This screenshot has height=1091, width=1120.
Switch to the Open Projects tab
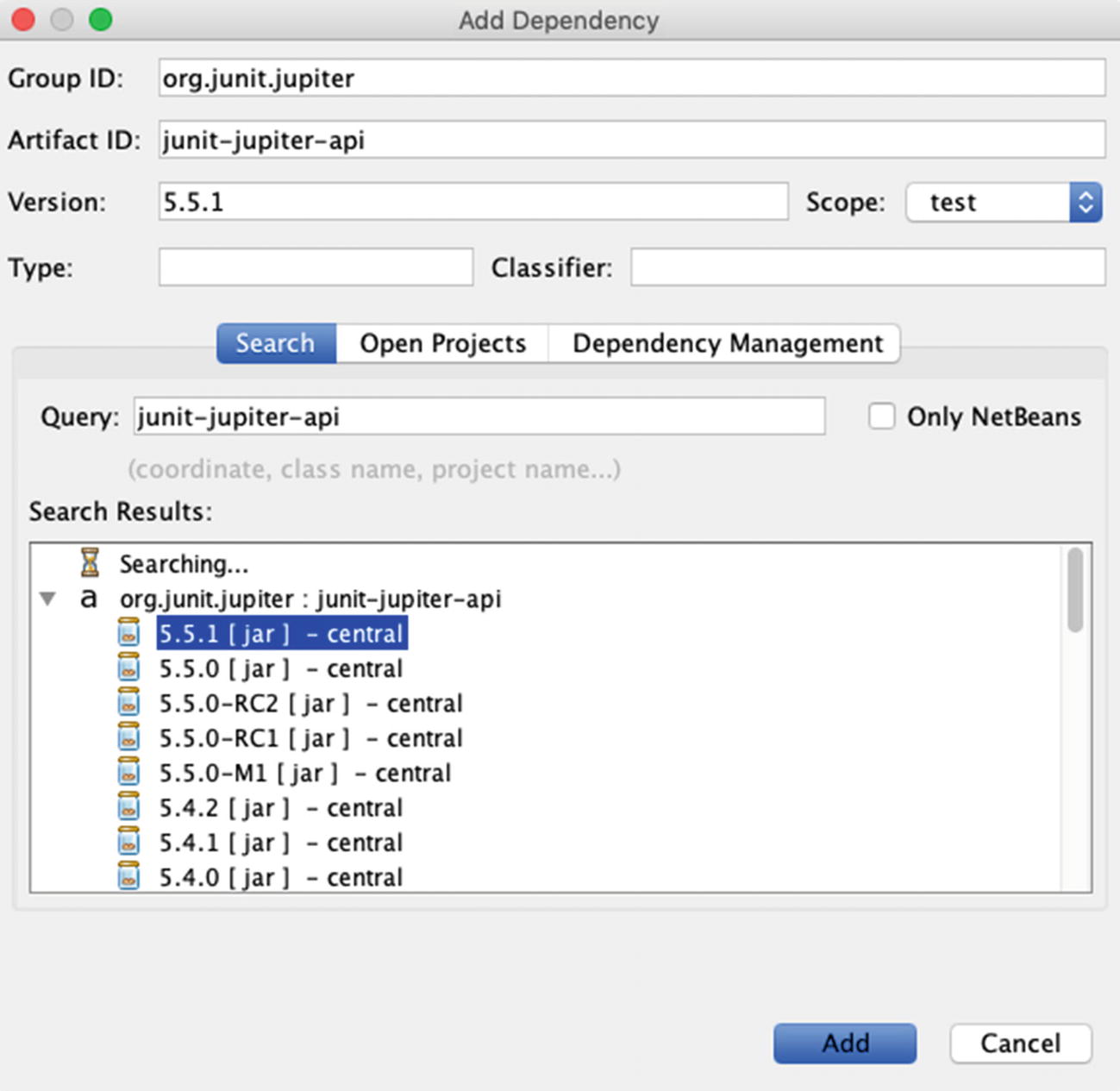tap(442, 343)
